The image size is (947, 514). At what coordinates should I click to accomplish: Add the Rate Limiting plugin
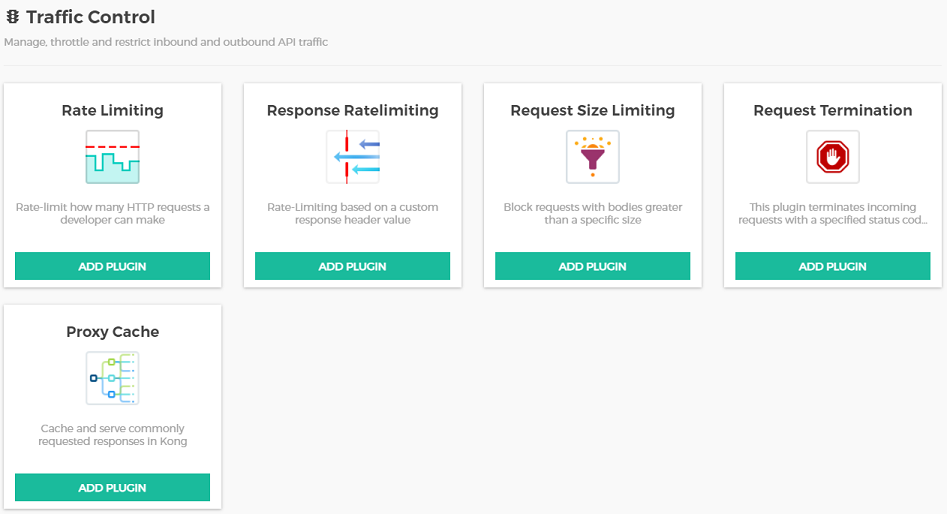tap(112, 266)
